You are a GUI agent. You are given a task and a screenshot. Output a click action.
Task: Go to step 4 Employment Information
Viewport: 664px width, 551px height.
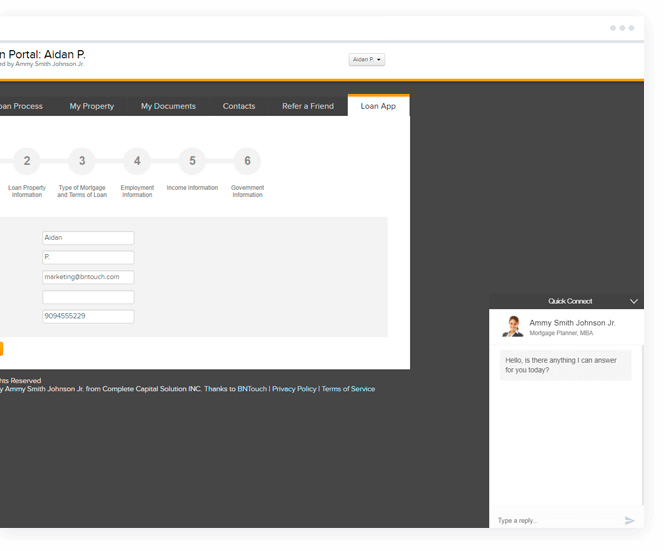point(137,161)
